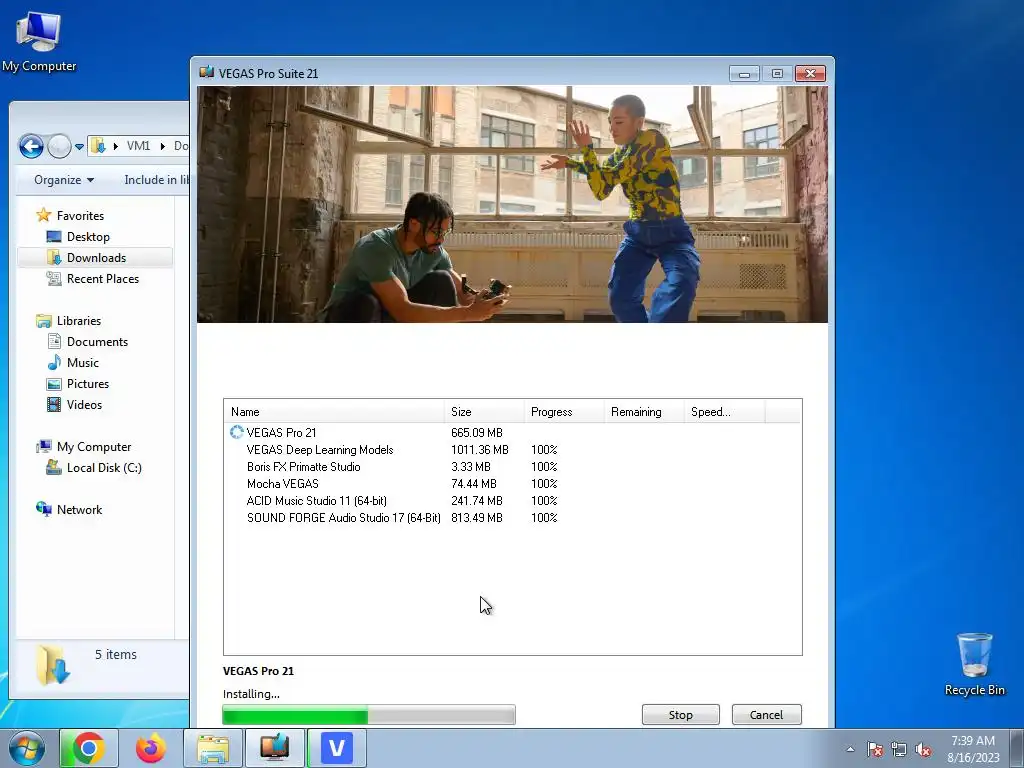Expand the arrow after VM1 in the address bar
Image resolution: width=1024 pixels, height=768 pixels.
tap(163, 146)
